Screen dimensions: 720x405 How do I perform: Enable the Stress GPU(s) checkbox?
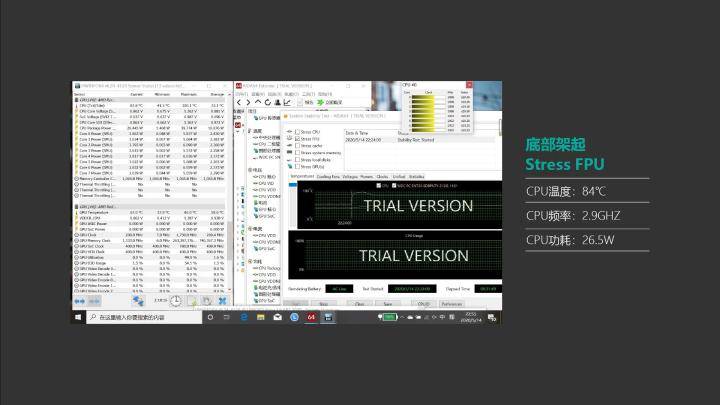[x=297, y=167]
